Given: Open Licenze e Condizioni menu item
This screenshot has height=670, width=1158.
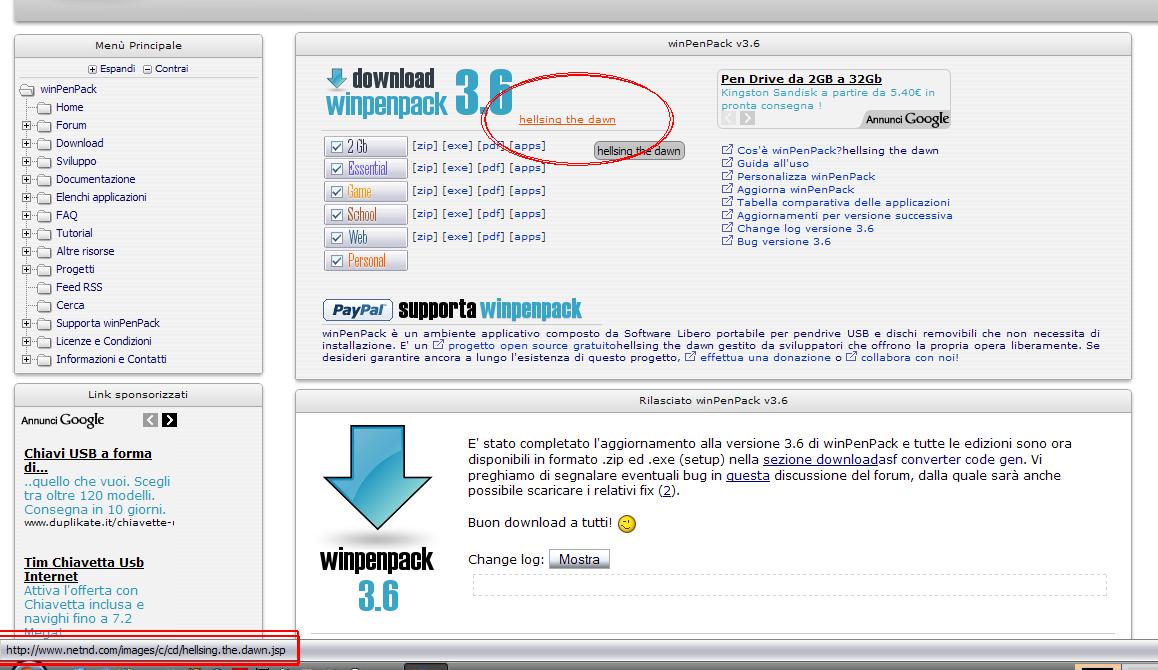Looking at the screenshot, I should [x=103, y=341].
